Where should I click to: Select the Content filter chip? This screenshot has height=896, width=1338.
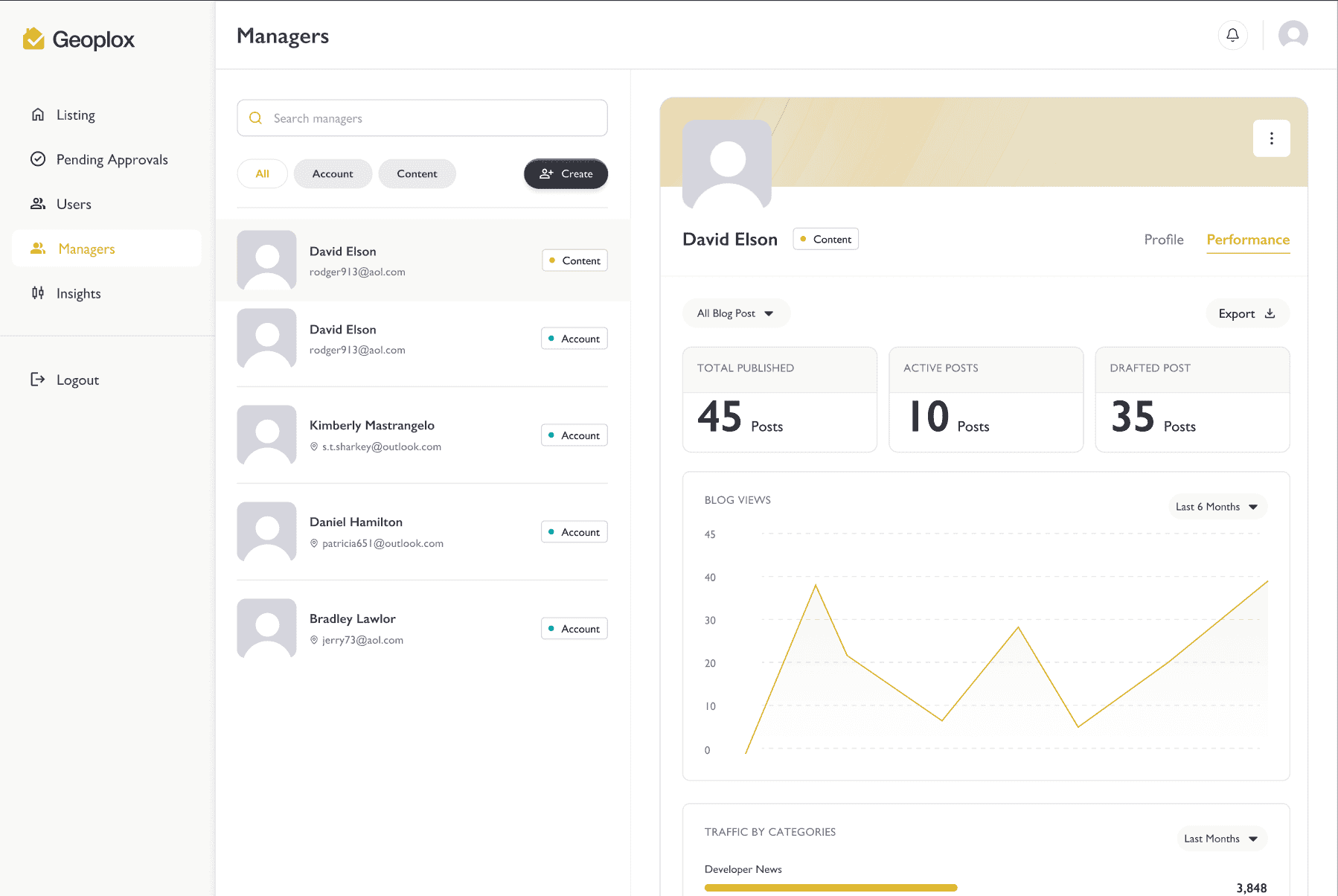[x=417, y=173]
